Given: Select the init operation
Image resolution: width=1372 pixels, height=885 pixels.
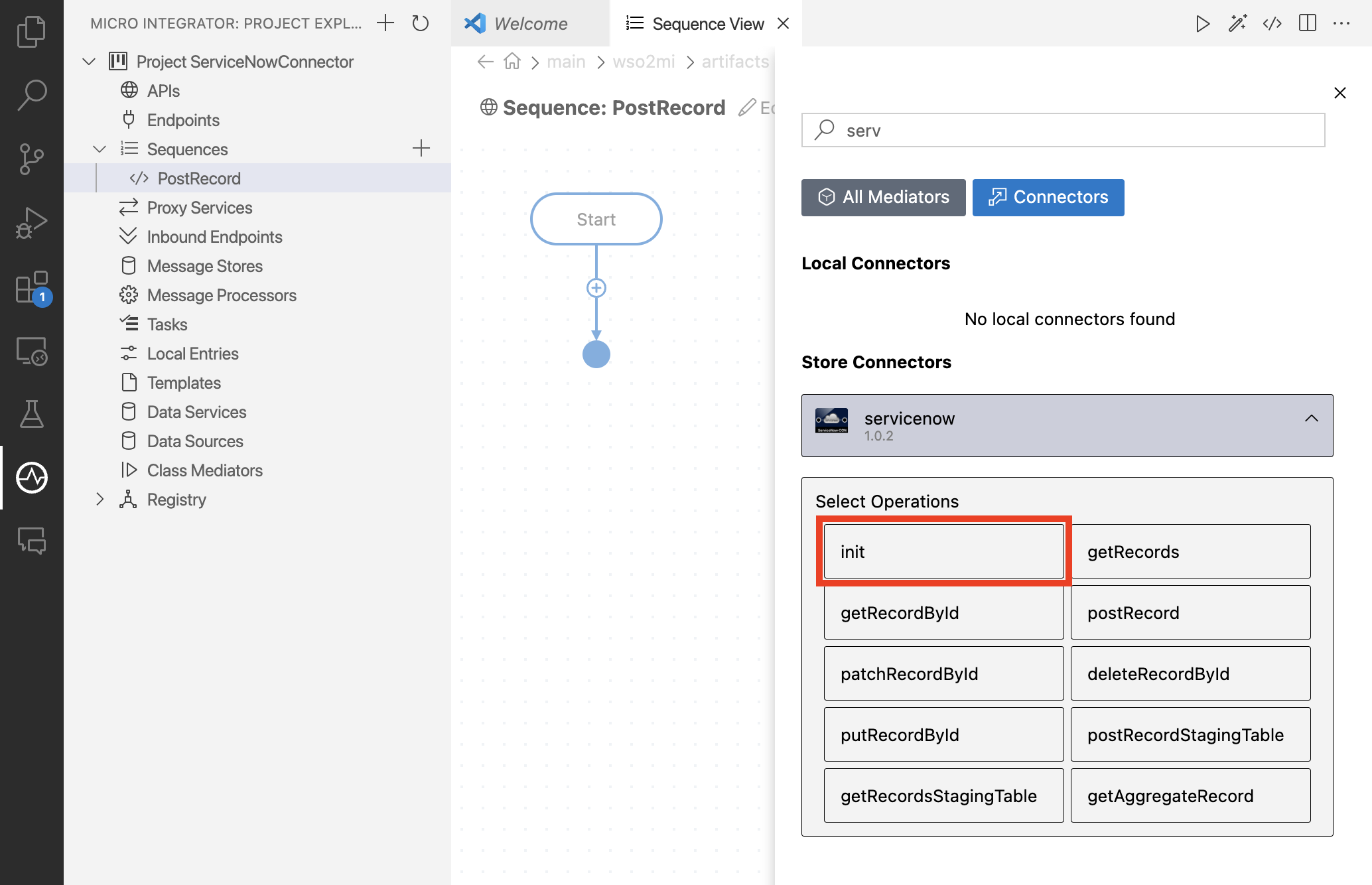Looking at the screenshot, I should click(943, 551).
